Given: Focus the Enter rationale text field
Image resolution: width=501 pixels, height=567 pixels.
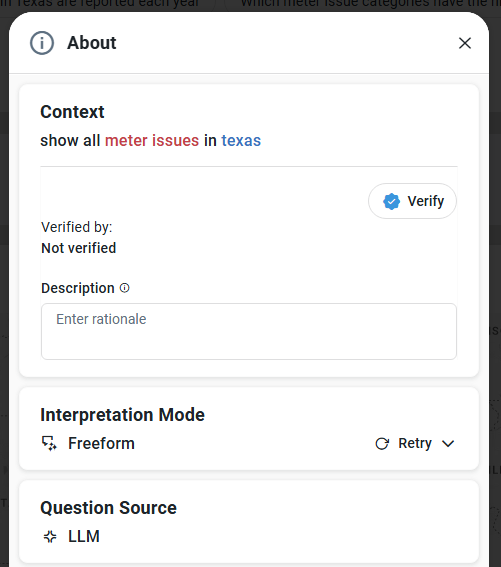Looking at the screenshot, I should [x=249, y=331].
